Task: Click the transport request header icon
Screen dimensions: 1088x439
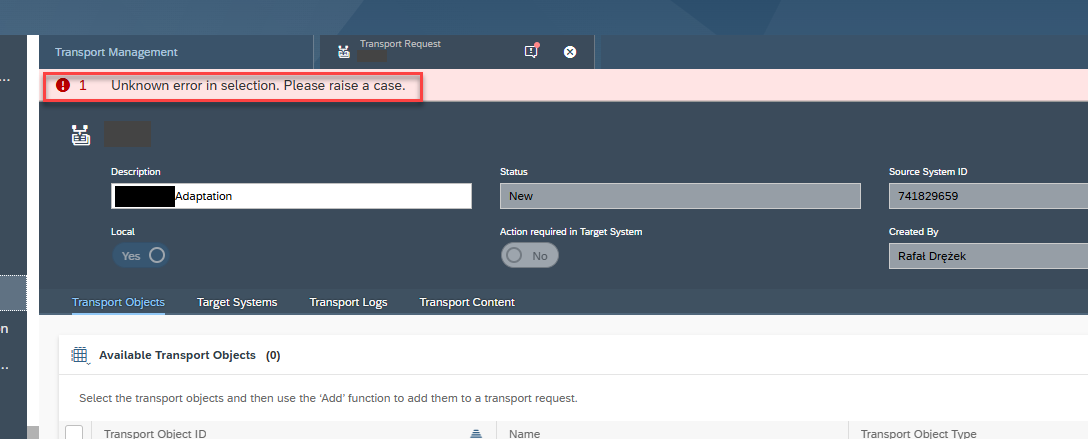Action: [x=80, y=135]
